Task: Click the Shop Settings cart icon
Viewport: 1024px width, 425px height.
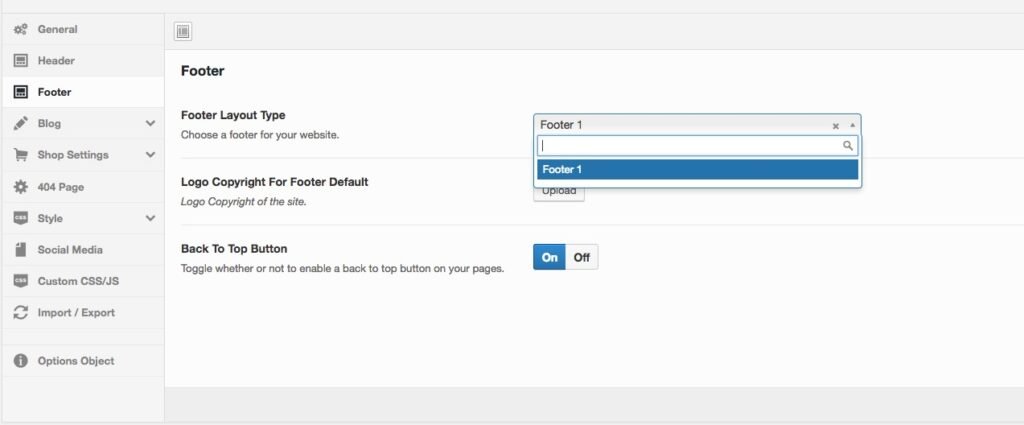Action: click(x=20, y=155)
